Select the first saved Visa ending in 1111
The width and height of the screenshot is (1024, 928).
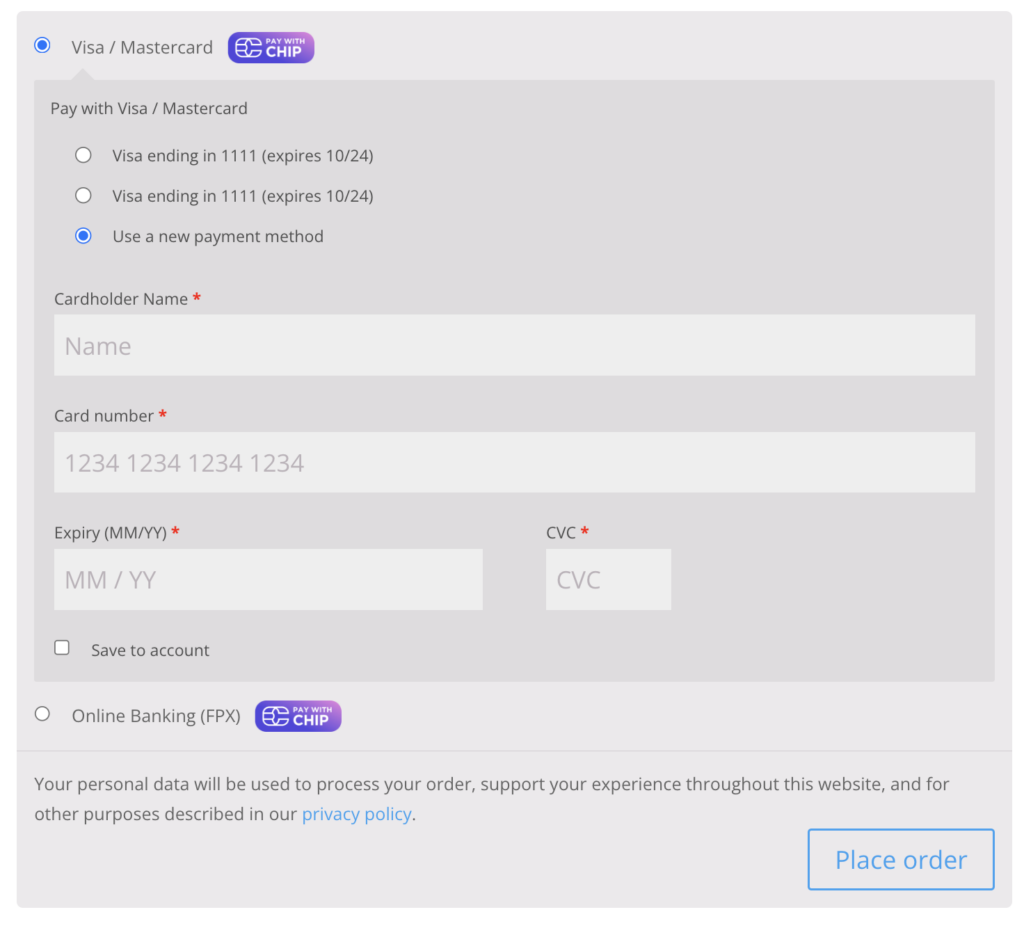83,155
